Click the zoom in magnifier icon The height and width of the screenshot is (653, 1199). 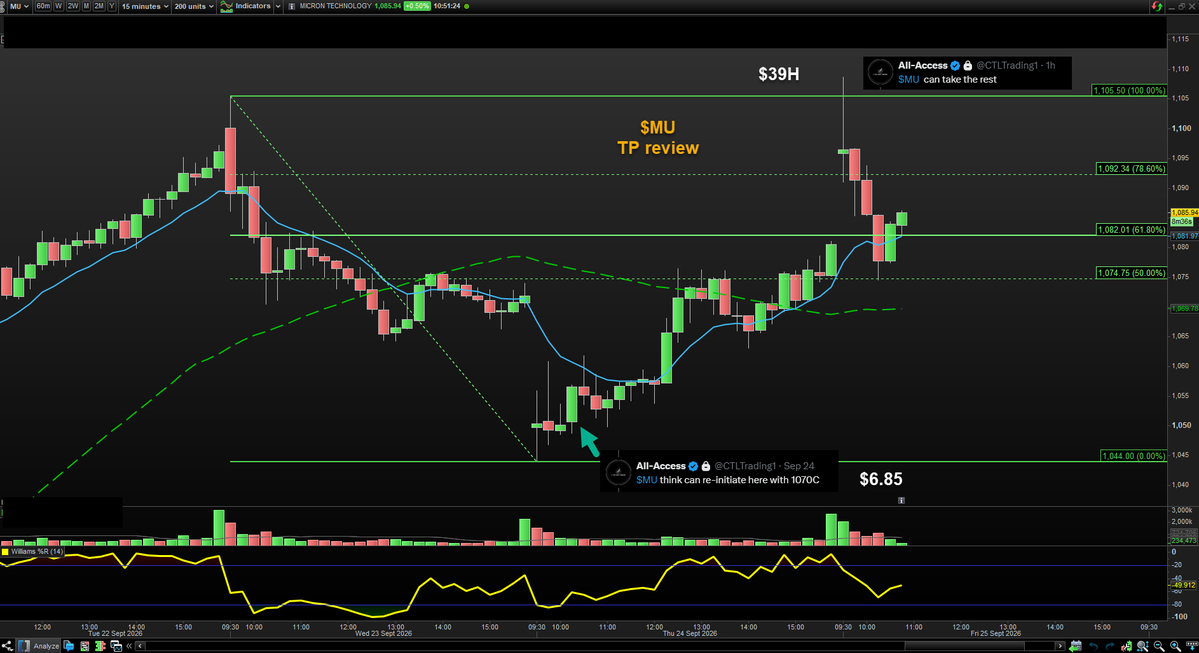coord(1175,646)
